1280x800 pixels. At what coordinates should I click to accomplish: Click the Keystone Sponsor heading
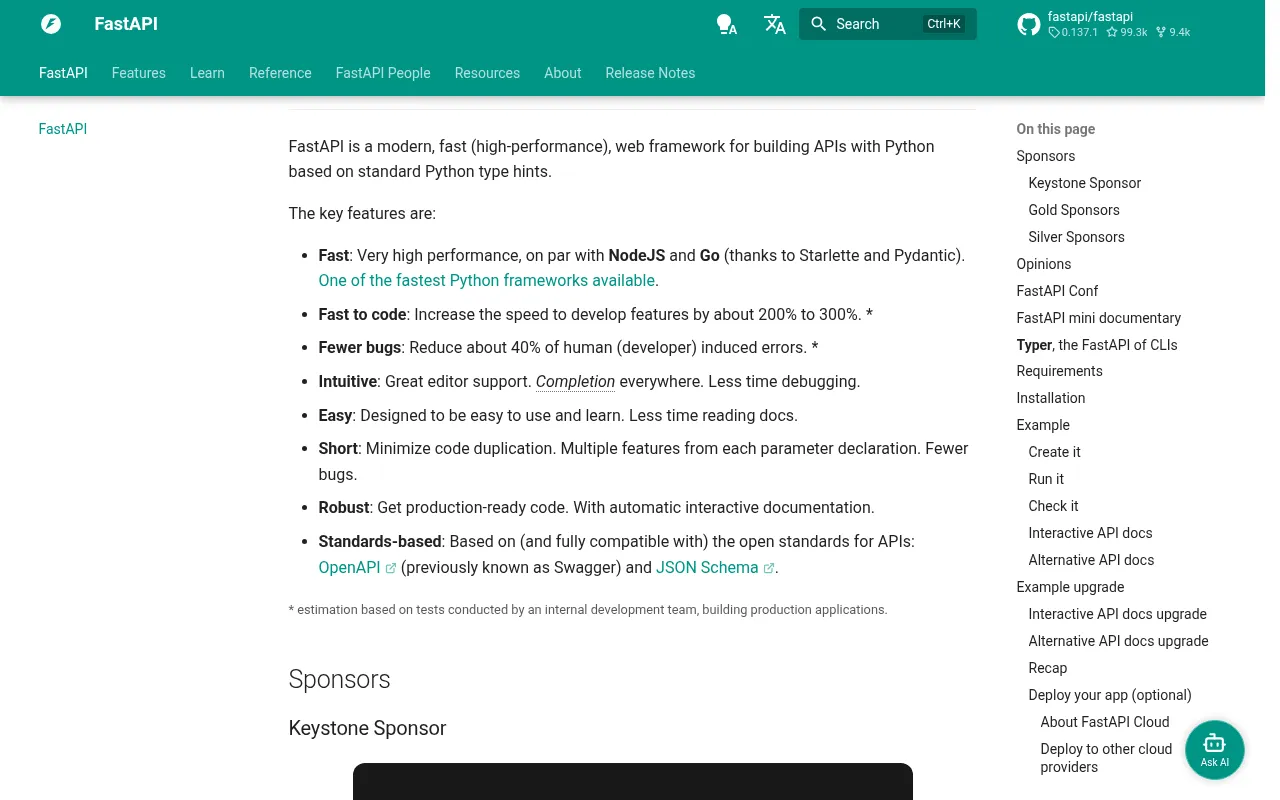[367, 728]
